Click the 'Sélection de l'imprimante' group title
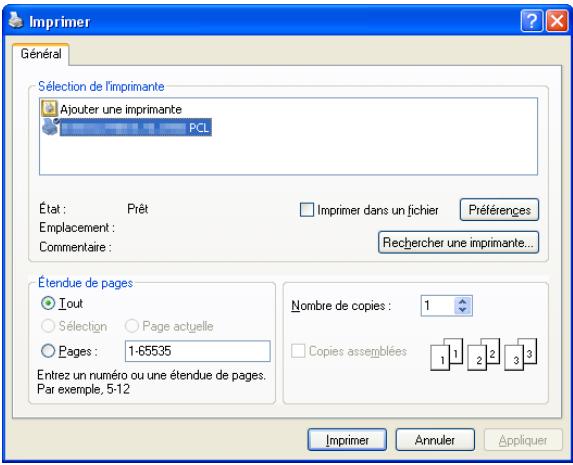Image resolution: width=573 pixels, height=465 pixels. pyautogui.click(x=101, y=87)
